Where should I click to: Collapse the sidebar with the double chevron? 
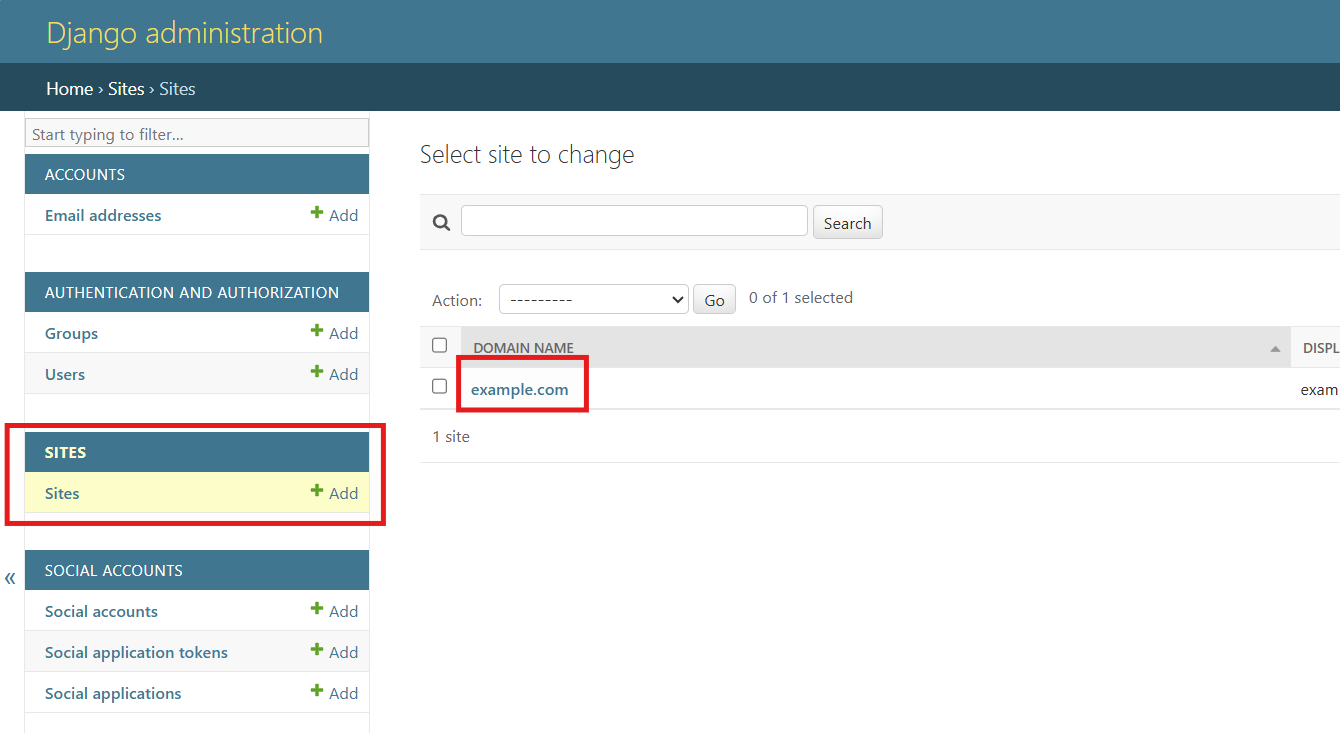tap(10, 578)
